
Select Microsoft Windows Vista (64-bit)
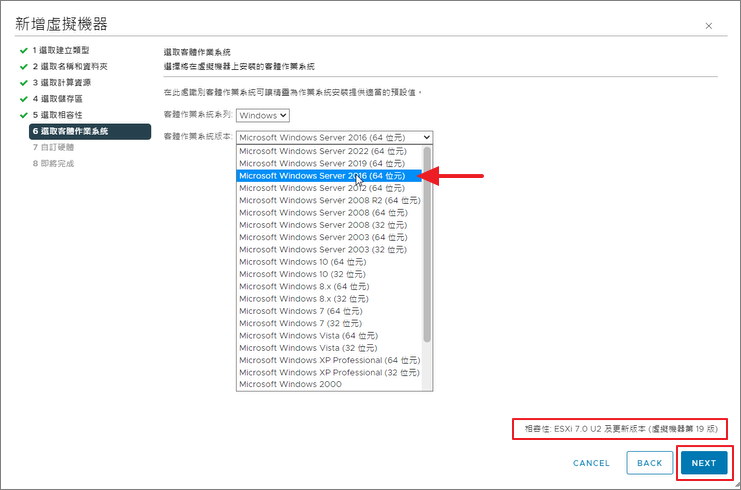click(x=329, y=335)
